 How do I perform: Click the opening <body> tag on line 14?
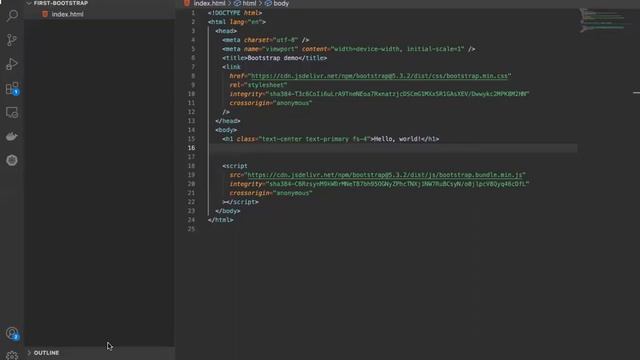pyautogui.click(x=226, y=130)
